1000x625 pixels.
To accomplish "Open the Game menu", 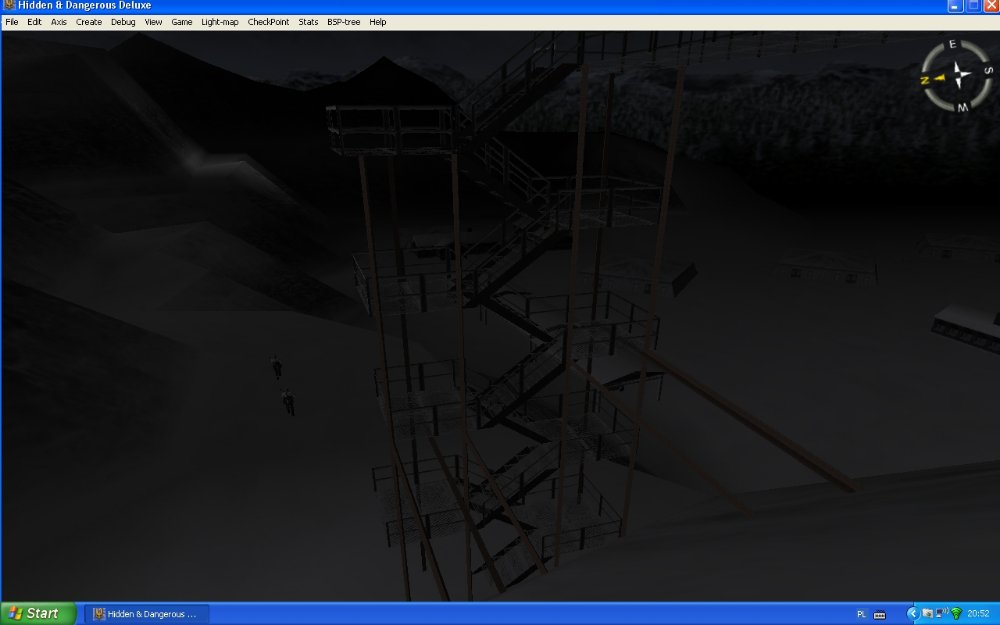I will pos(182,22).
